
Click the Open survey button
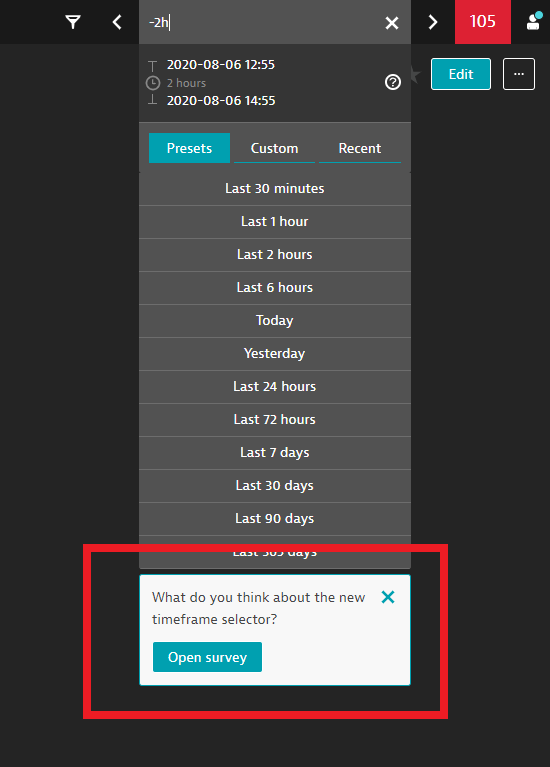[207, 657]
